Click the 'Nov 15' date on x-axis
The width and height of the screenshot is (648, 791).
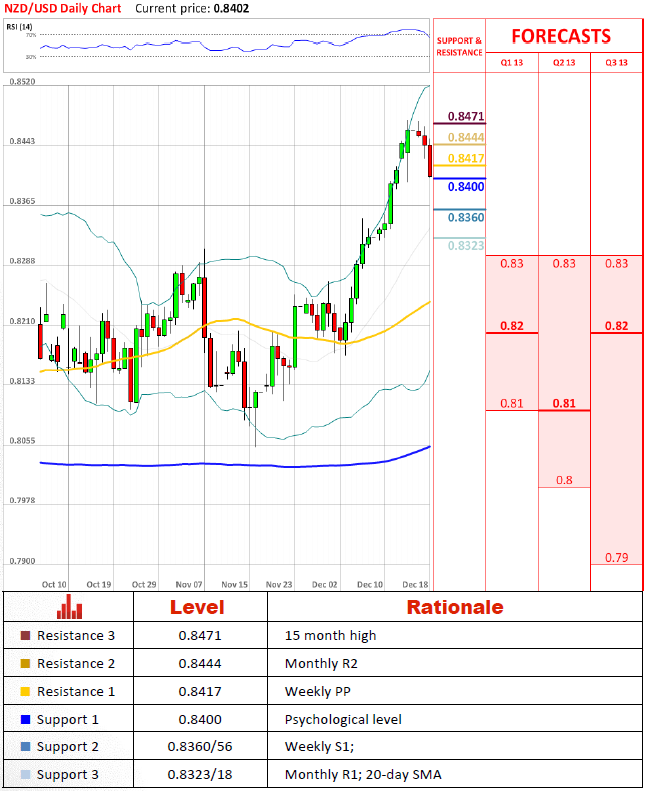click(x=234, y=585)
